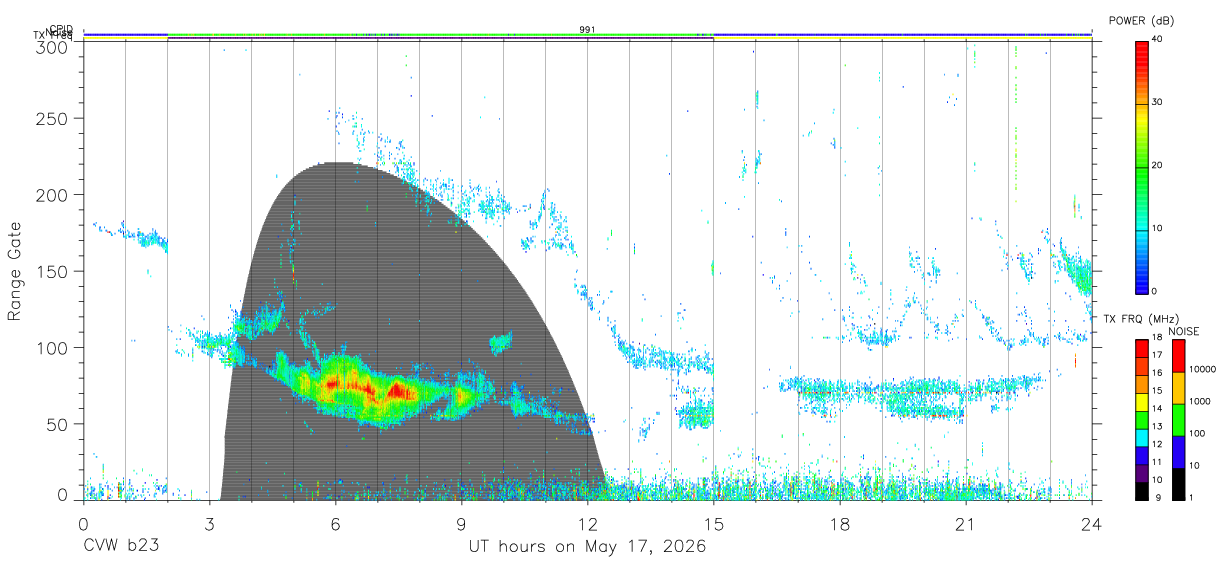Click the '15' tick on UT hours axis
This screenshot has height=567, width=1228.
714,523
